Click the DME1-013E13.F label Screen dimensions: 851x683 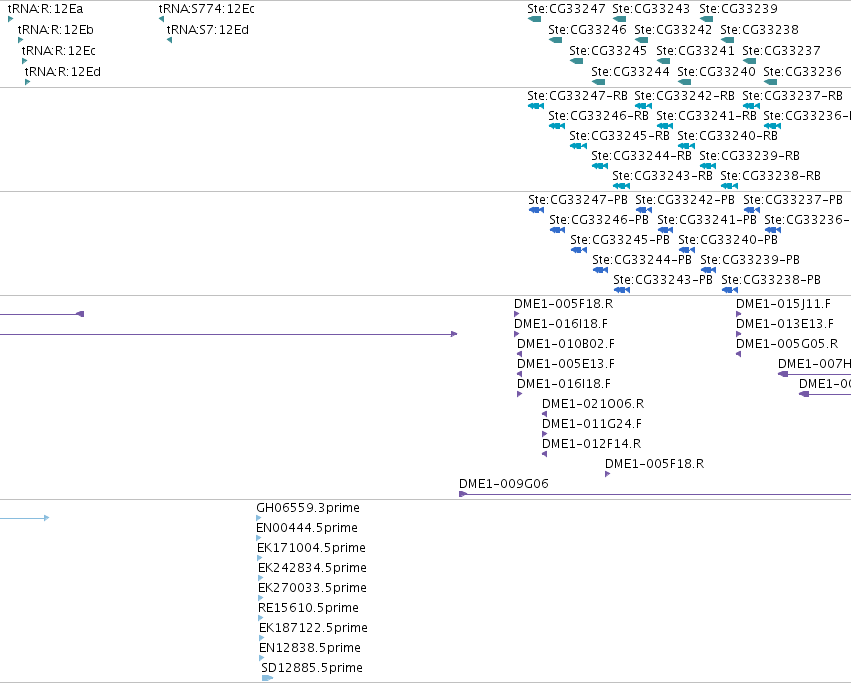point(785,324)
